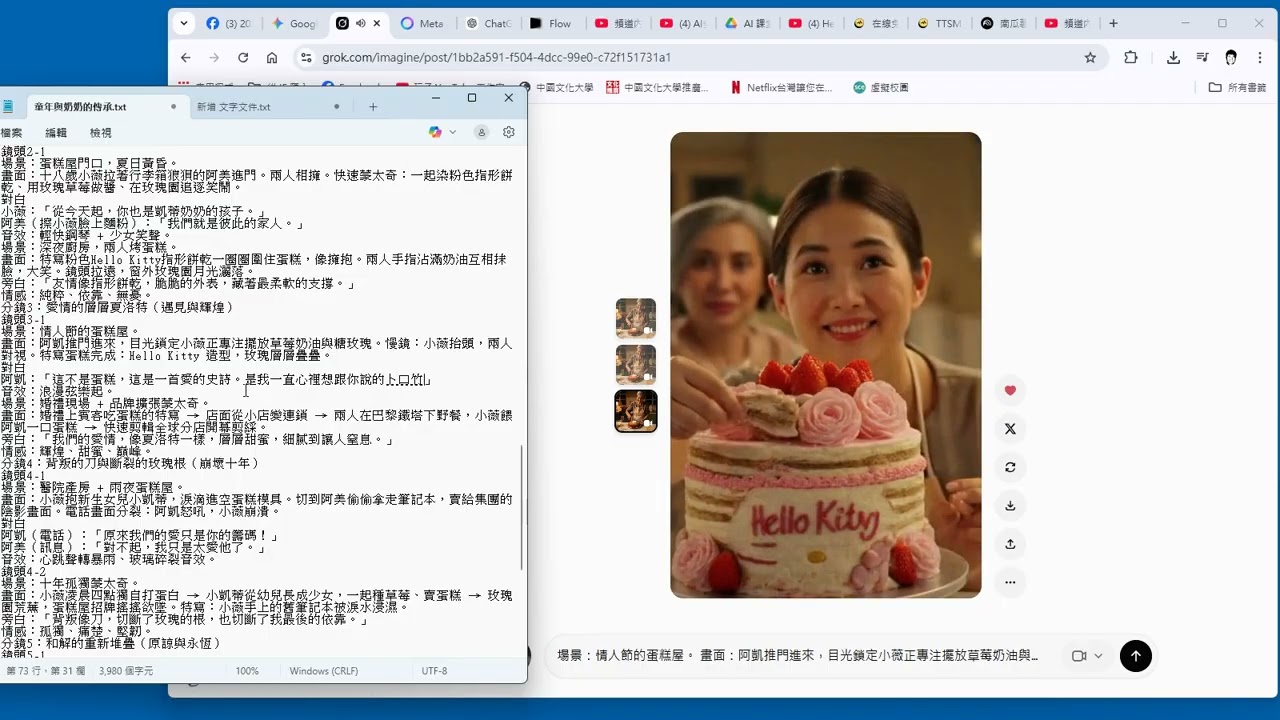Switch to the Google Gemini tab
The height and width of the screenshot is (720, 1280).
click(x=294, y=23)
